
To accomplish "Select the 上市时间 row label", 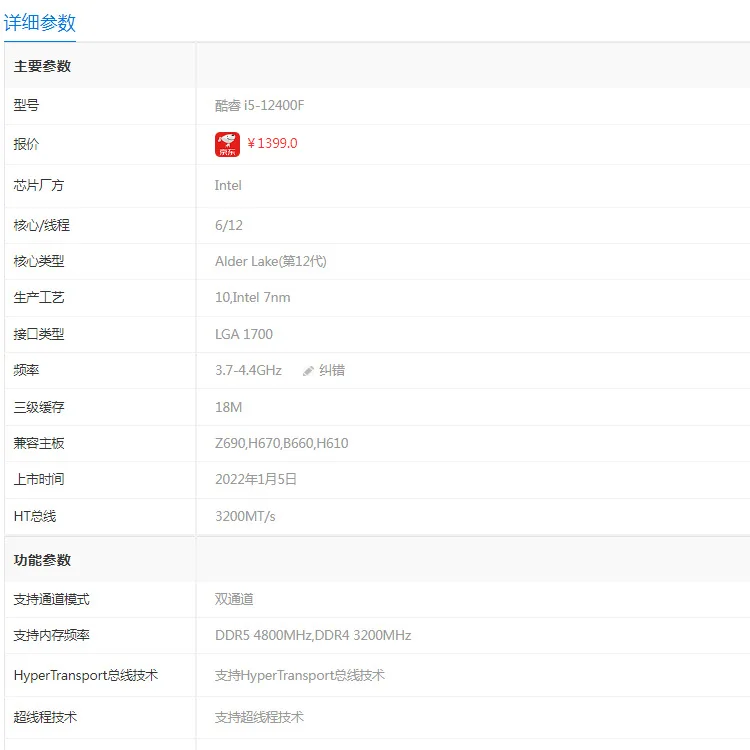I will (39, 479).
